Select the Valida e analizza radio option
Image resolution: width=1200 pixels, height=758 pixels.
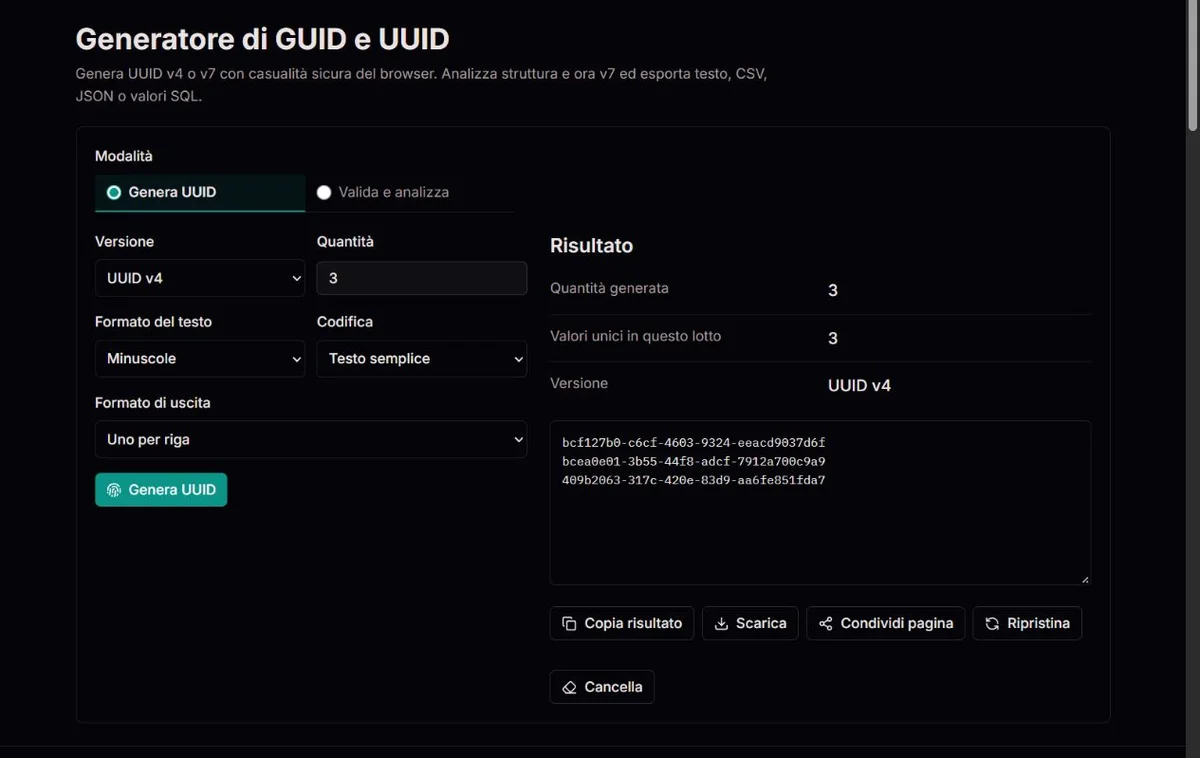409,192
